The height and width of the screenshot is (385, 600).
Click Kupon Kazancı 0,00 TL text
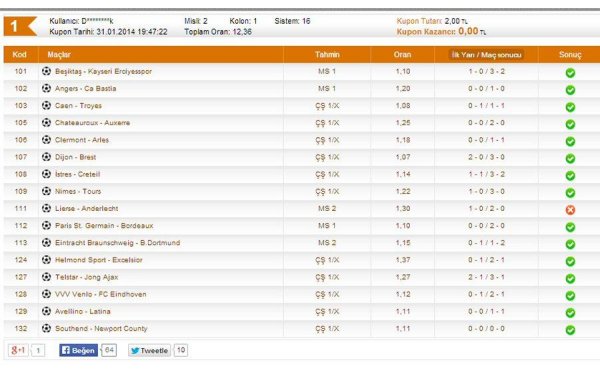pos(441,31)
